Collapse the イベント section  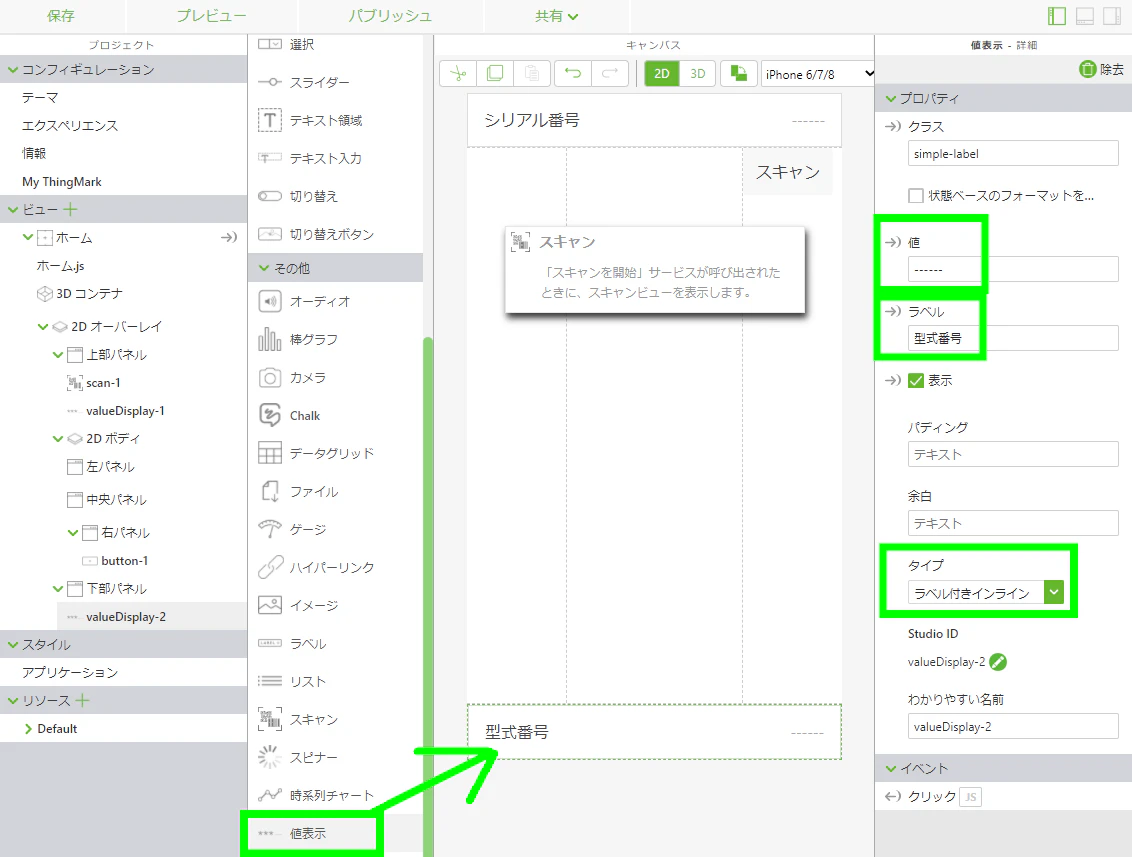(x=891, y=768)
